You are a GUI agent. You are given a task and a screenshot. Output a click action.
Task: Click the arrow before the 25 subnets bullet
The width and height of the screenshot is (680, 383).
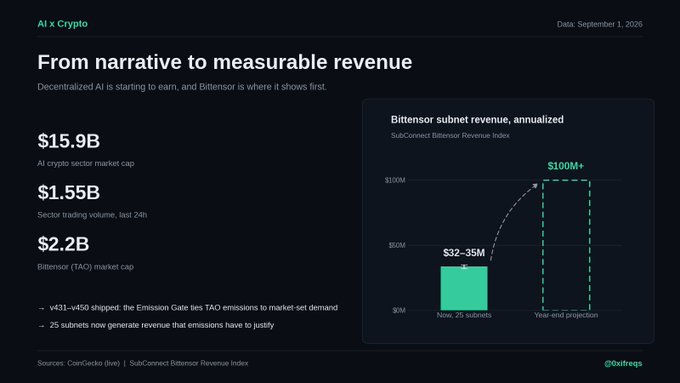[41, 326]
